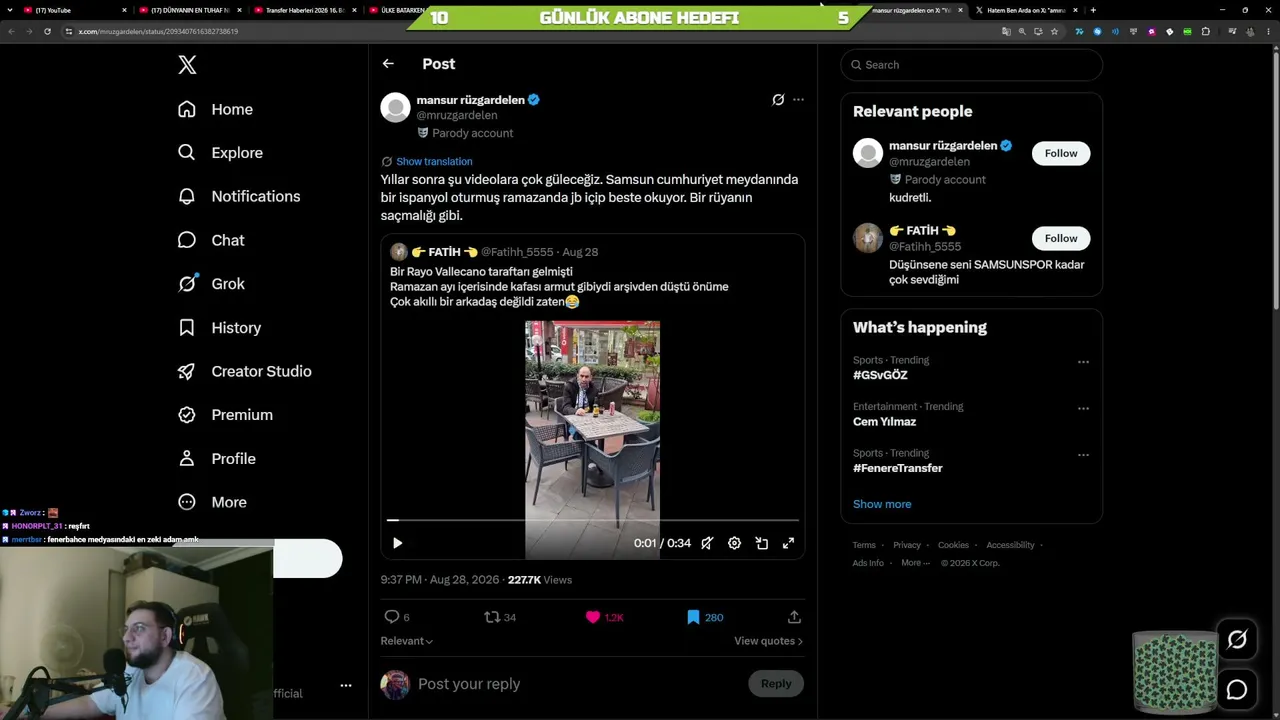Open the Privacy footer link

click(x=907, y=545)
